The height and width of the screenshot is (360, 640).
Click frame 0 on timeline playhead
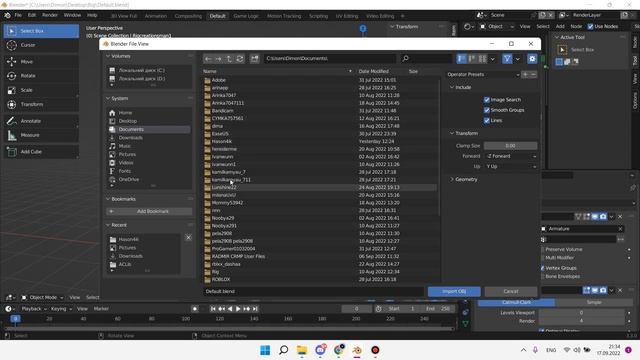15,319
